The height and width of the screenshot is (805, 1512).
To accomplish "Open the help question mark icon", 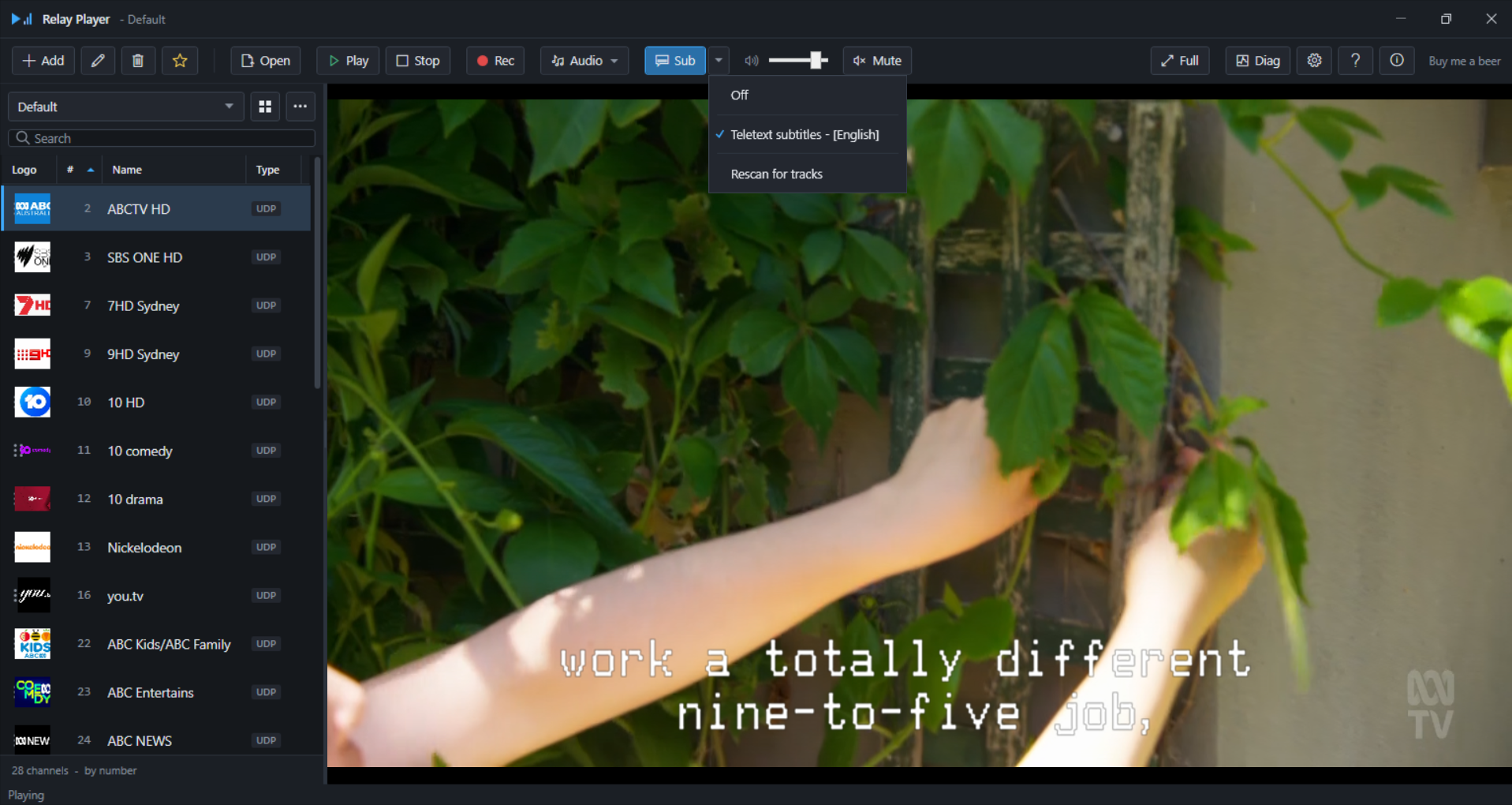I will (x=1355, y=61).
